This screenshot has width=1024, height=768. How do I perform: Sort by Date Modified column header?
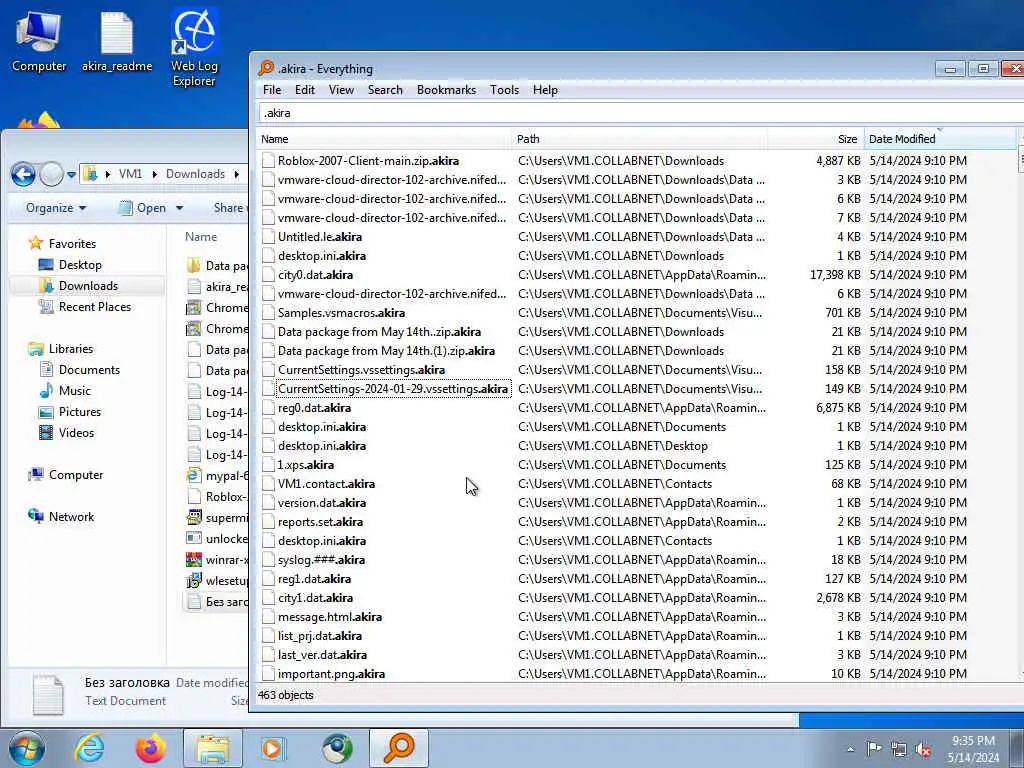pos(940,139)
